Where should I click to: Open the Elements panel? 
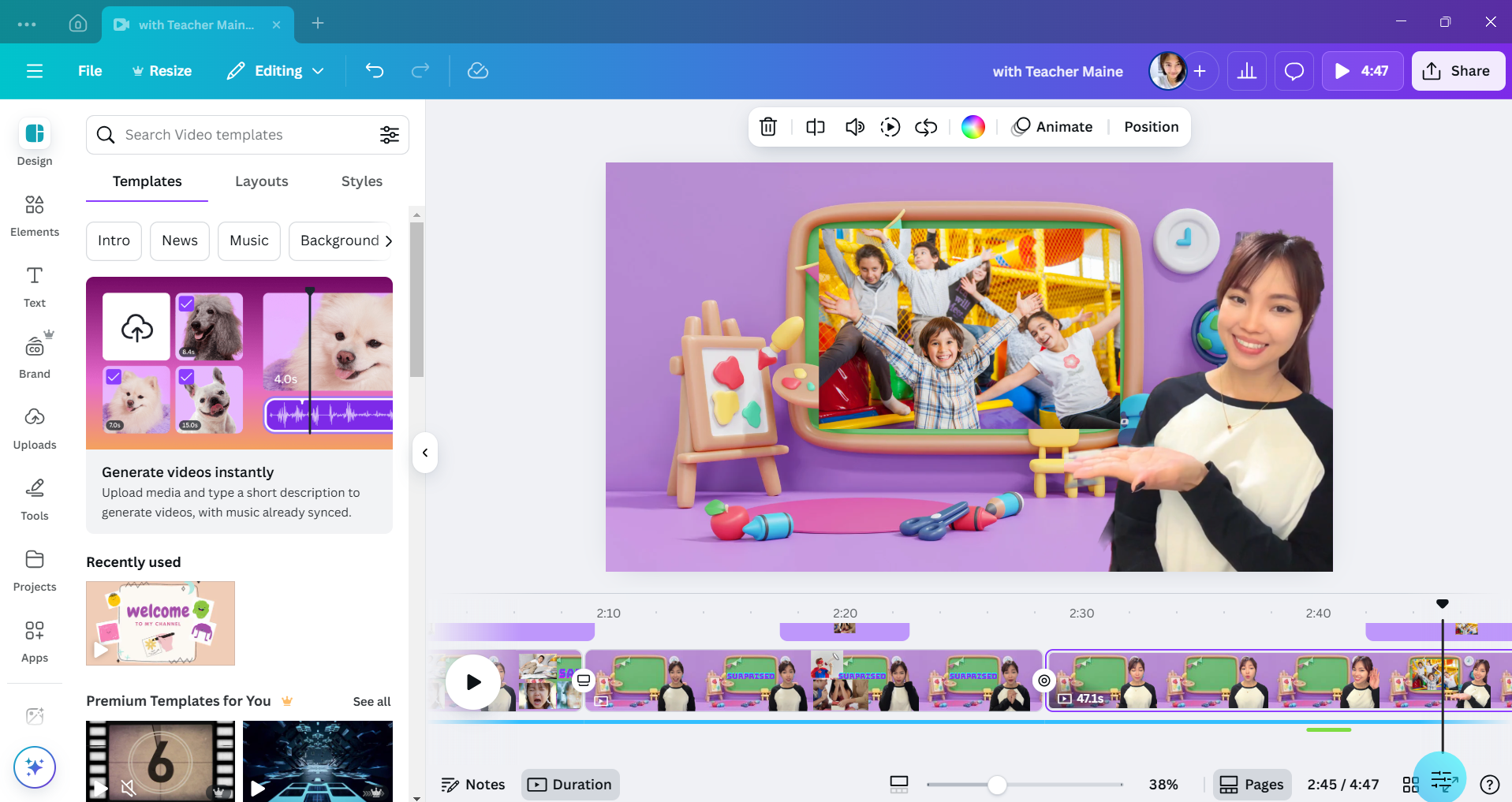(35, 215)
